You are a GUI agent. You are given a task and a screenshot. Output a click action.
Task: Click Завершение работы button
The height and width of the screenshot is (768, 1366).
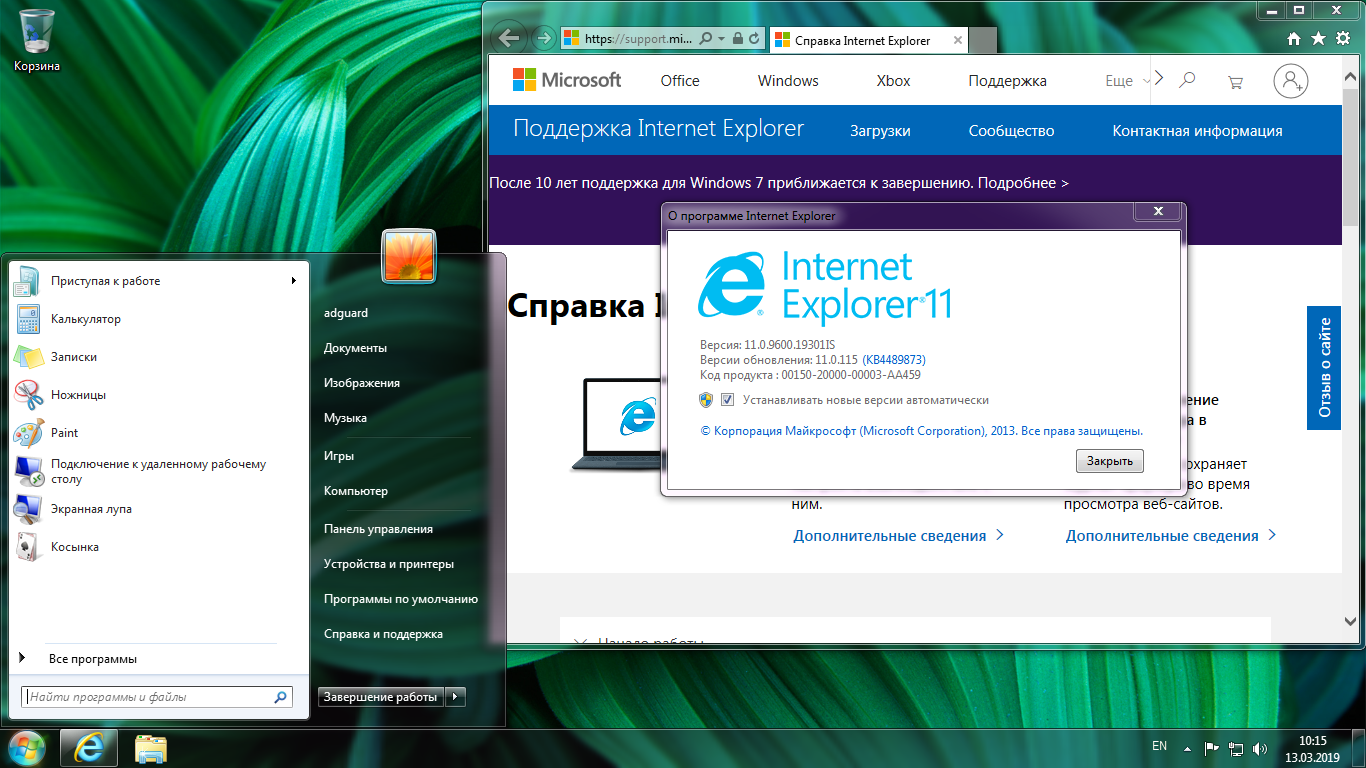[380, 697]
